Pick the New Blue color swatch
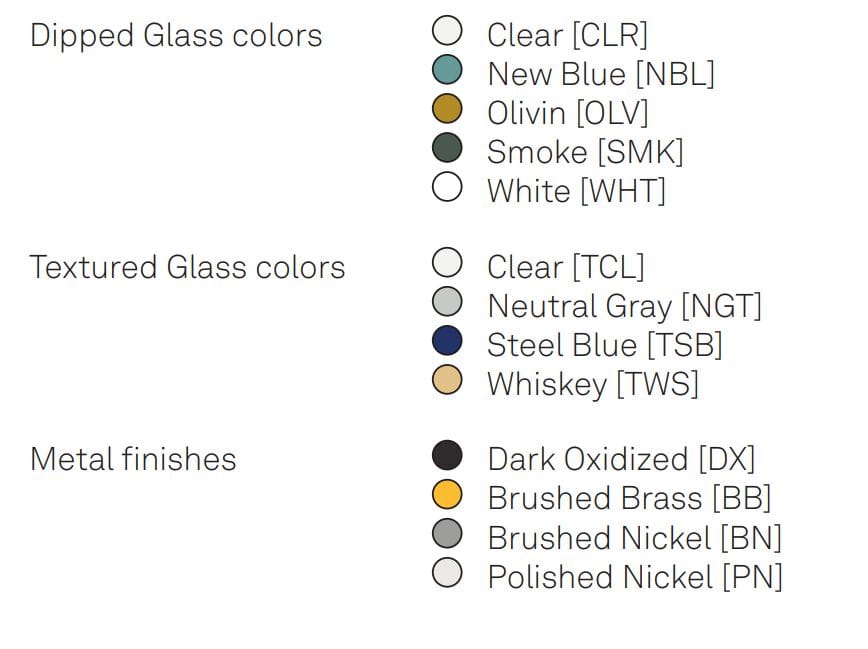Viewport: 868px width, 649px height. pyautogui.click(x=447, y=69)
